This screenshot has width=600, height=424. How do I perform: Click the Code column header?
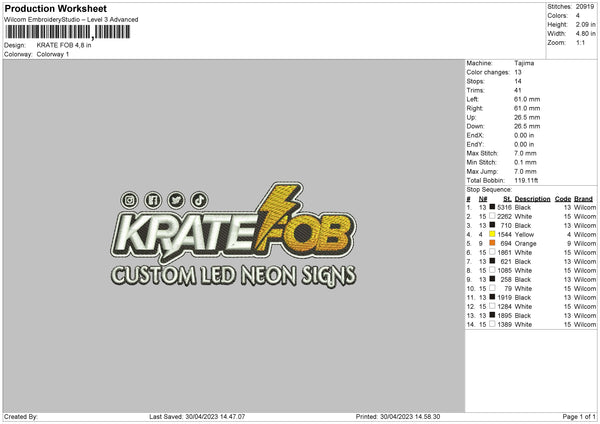click(562, 199)
